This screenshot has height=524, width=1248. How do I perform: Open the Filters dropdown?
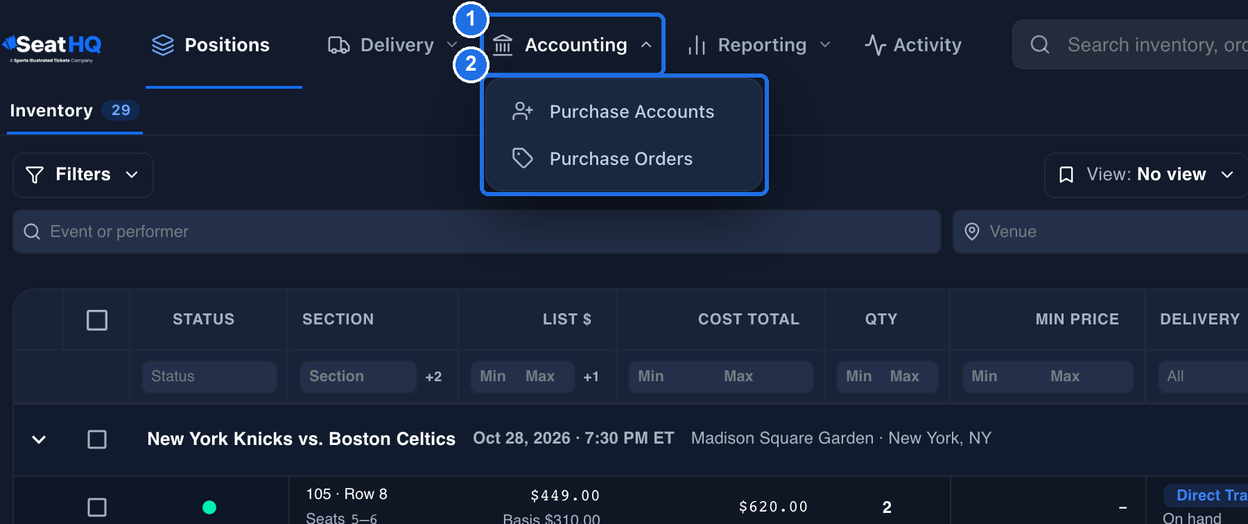pyautogui.click(x=83, y=175)
